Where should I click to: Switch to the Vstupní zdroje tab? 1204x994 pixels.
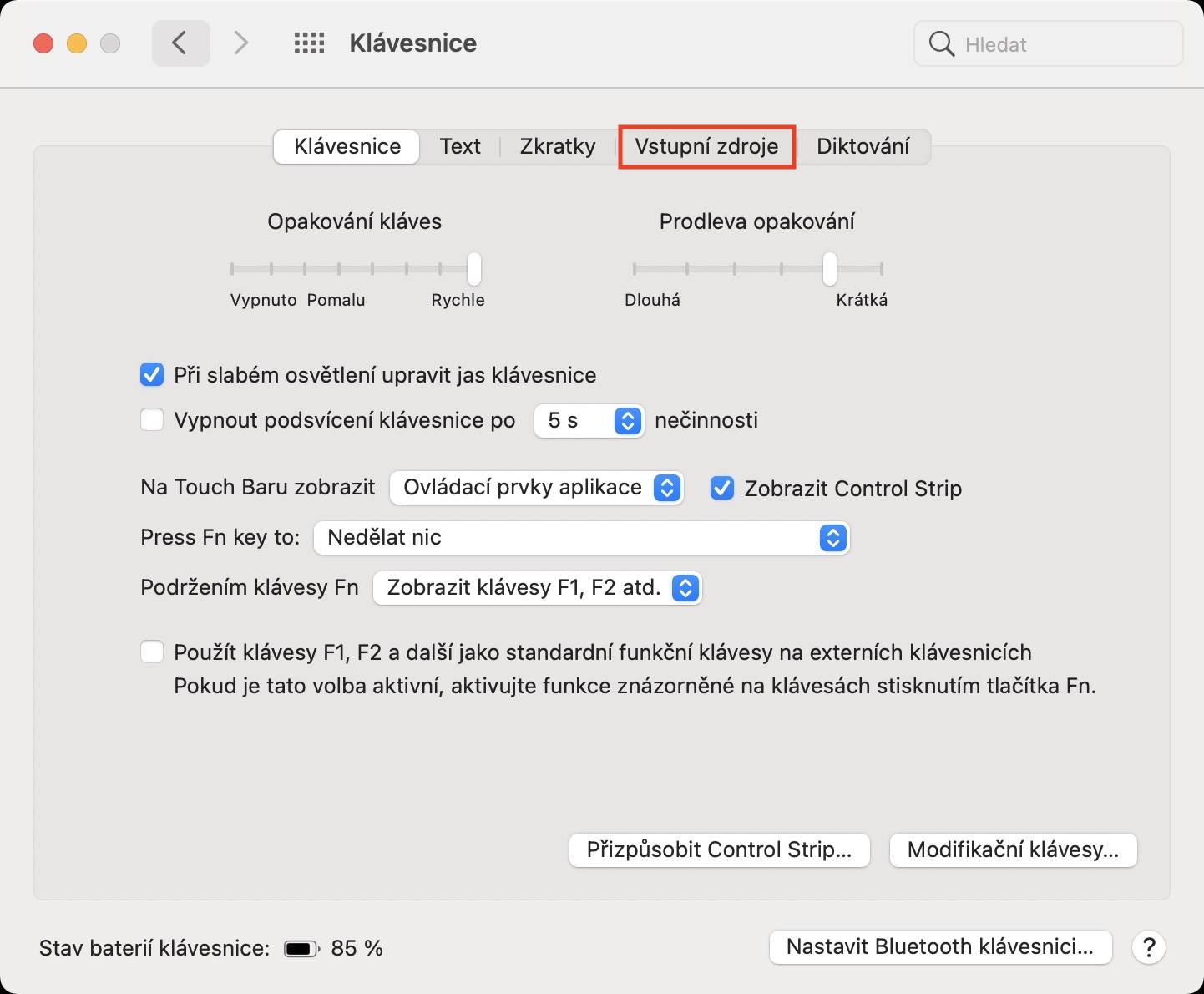706,147
